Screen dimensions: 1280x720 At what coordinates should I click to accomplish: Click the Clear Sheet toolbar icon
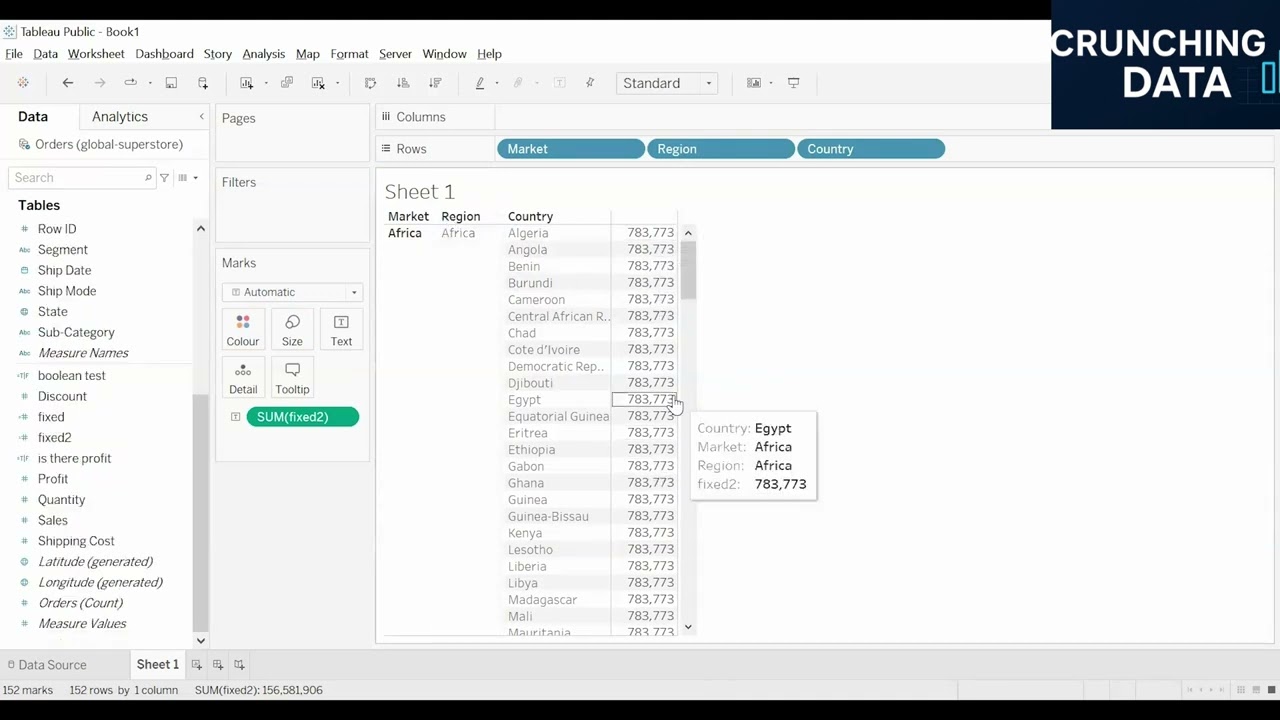(318, 83)
